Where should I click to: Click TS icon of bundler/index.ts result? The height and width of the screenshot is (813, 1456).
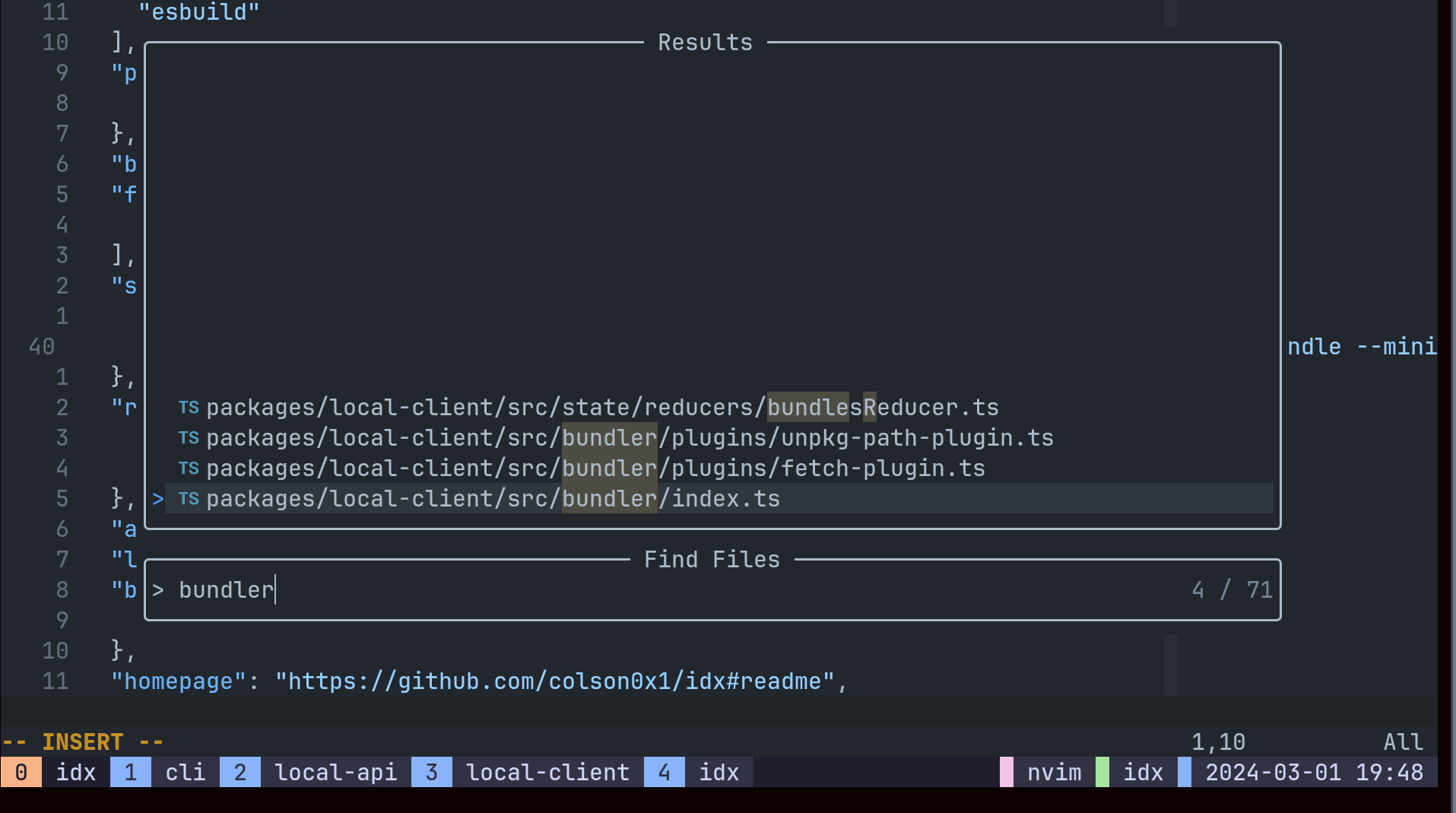(x=189, y=499)
